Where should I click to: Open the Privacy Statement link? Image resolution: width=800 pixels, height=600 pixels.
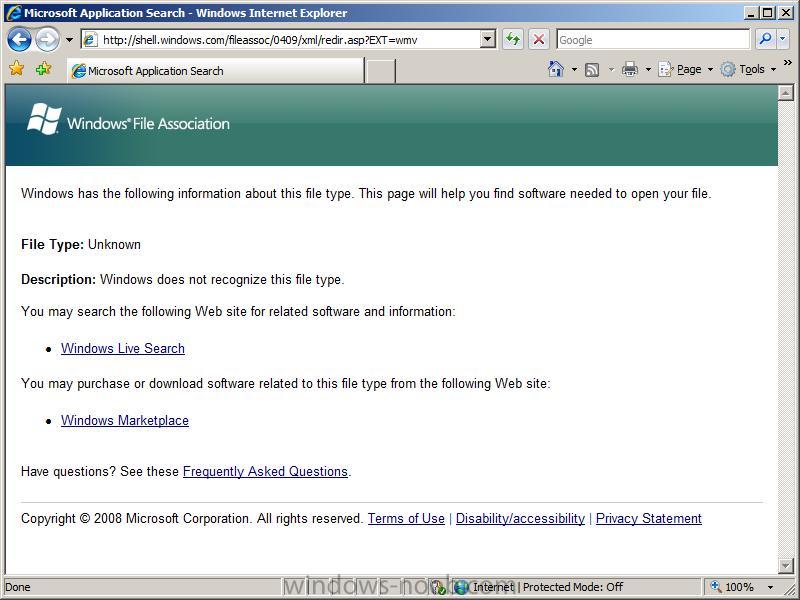pos(649,518)
